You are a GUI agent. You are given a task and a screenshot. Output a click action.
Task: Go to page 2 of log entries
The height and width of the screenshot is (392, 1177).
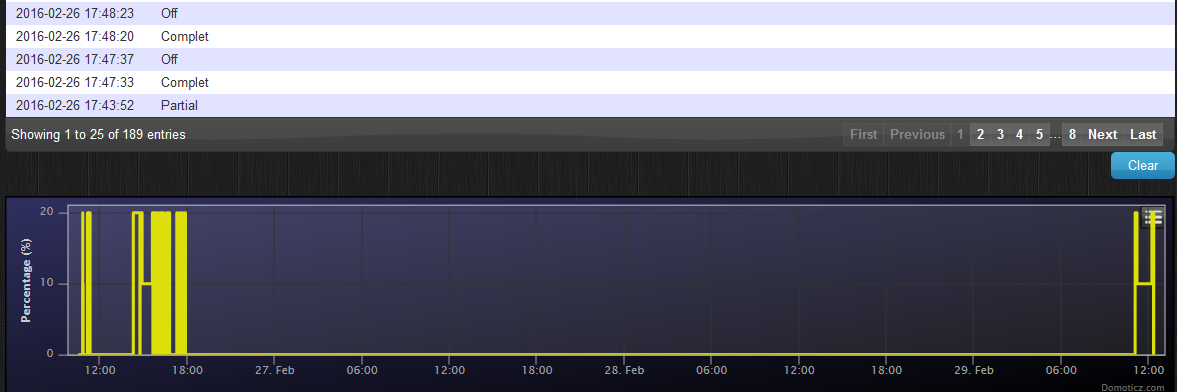coord(980,134)
